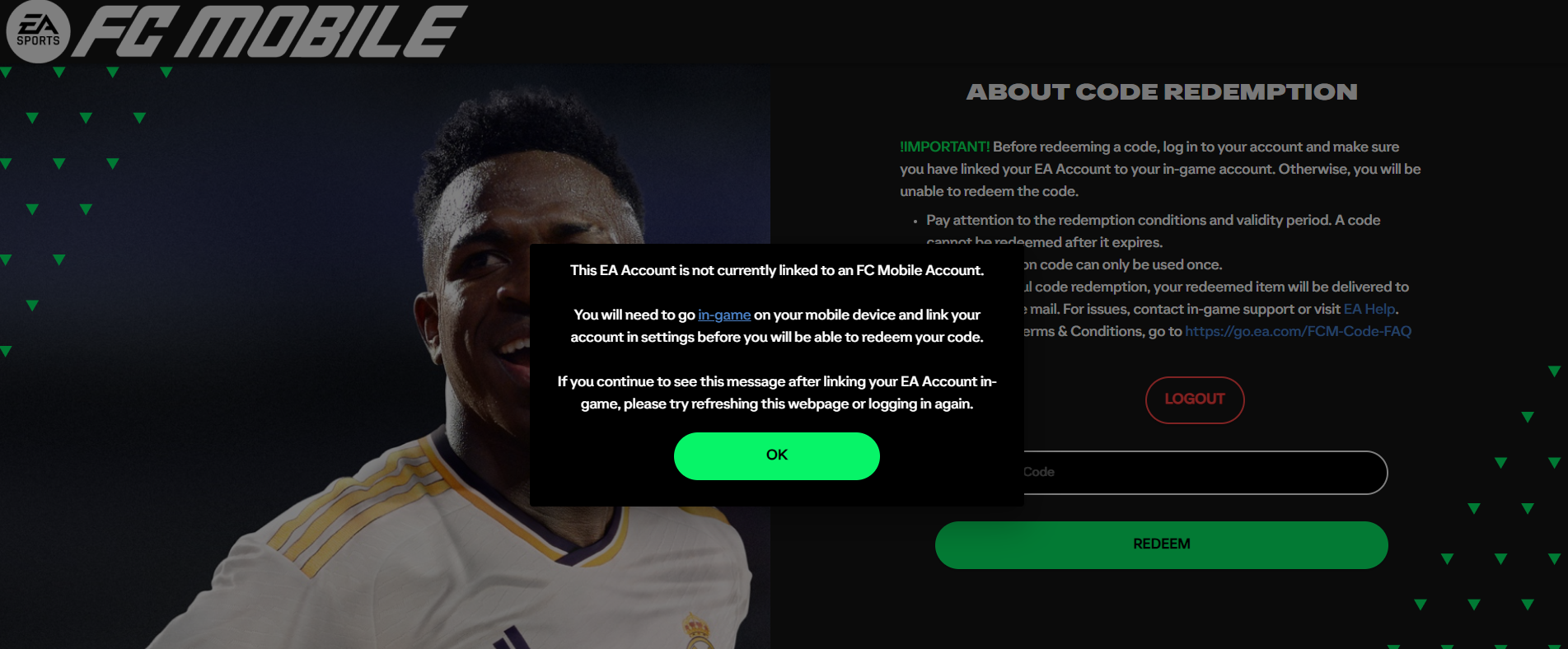Click the green REDEEM button
The width and height of the screenshot is (1568, 649).
tap(1161, 544)
